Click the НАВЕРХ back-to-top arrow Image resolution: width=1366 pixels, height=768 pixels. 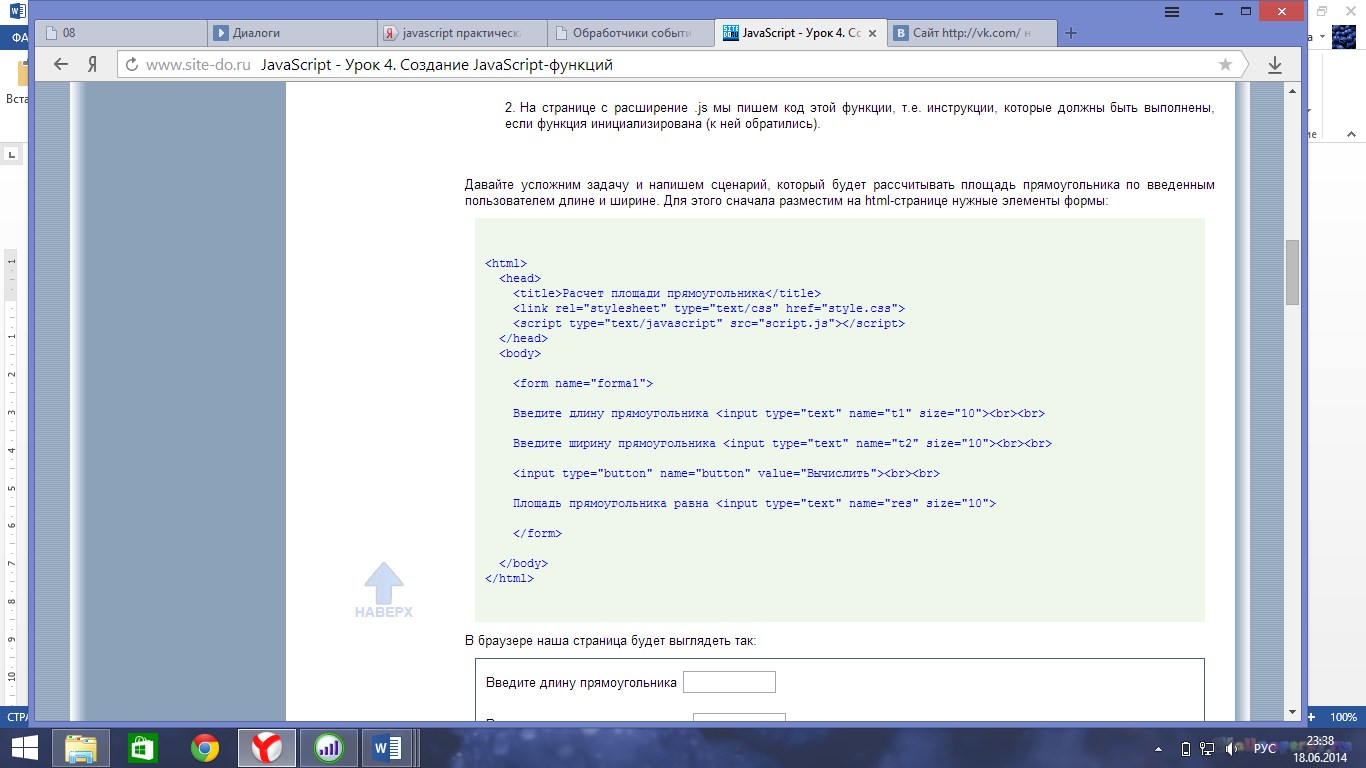pyautogui.click(x=383, y=590)
